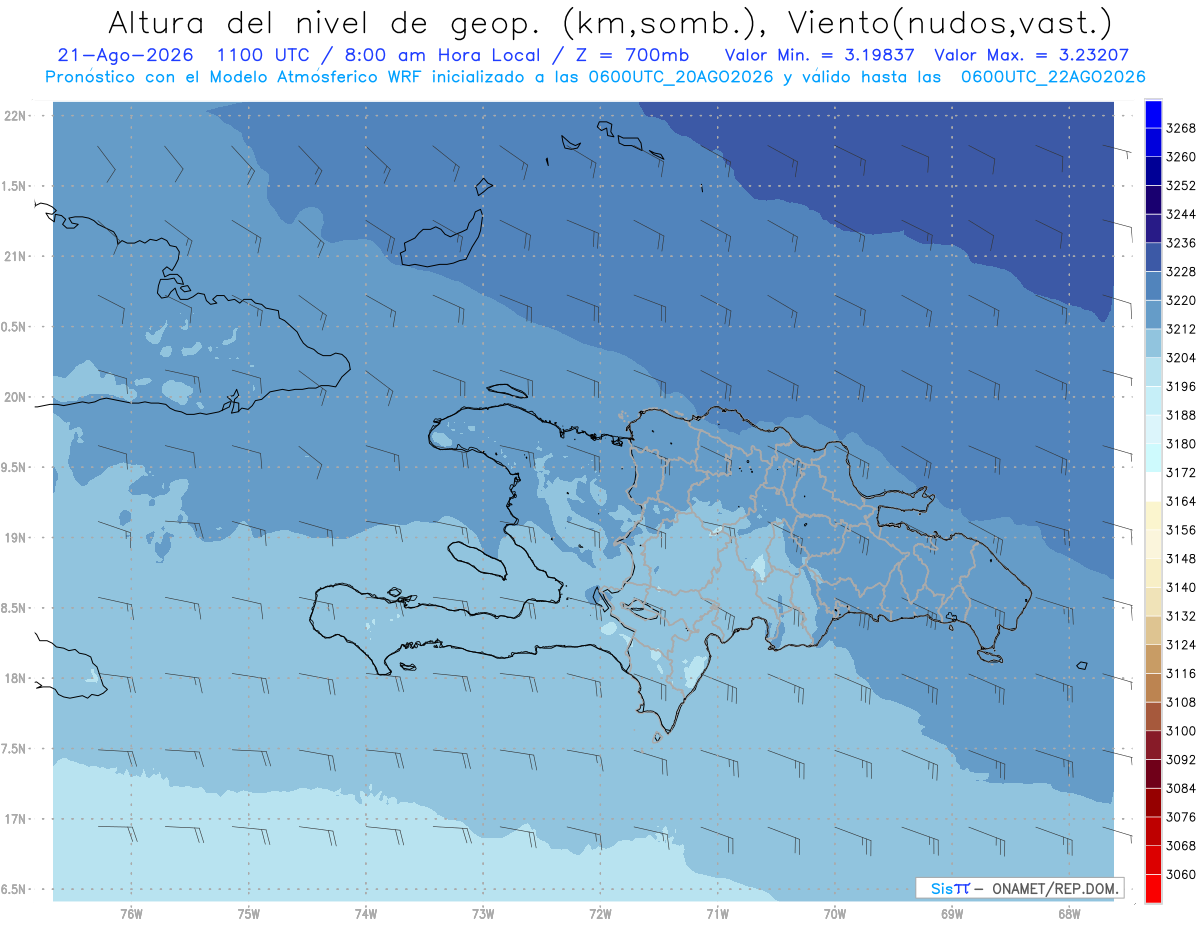Screen dimensions: 1200x927
Task: Select the "73W" longitude label
Action: point(483,914)
